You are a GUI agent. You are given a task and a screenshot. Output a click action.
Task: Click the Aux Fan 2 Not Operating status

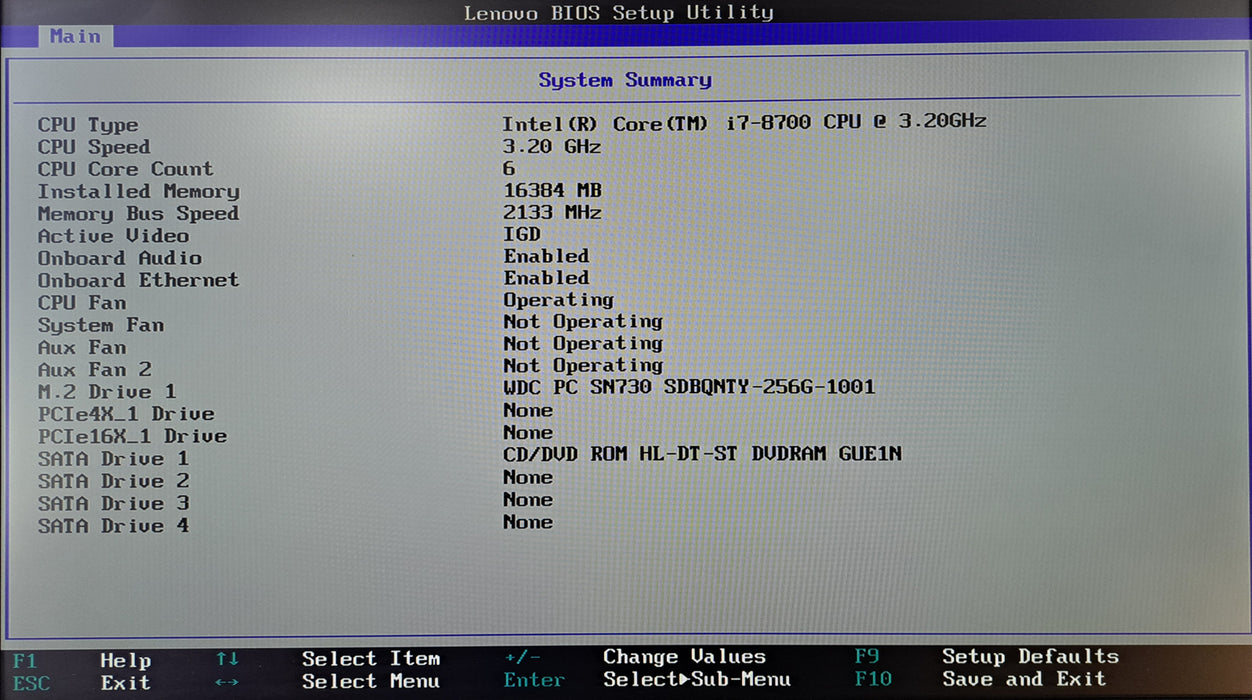583,366
